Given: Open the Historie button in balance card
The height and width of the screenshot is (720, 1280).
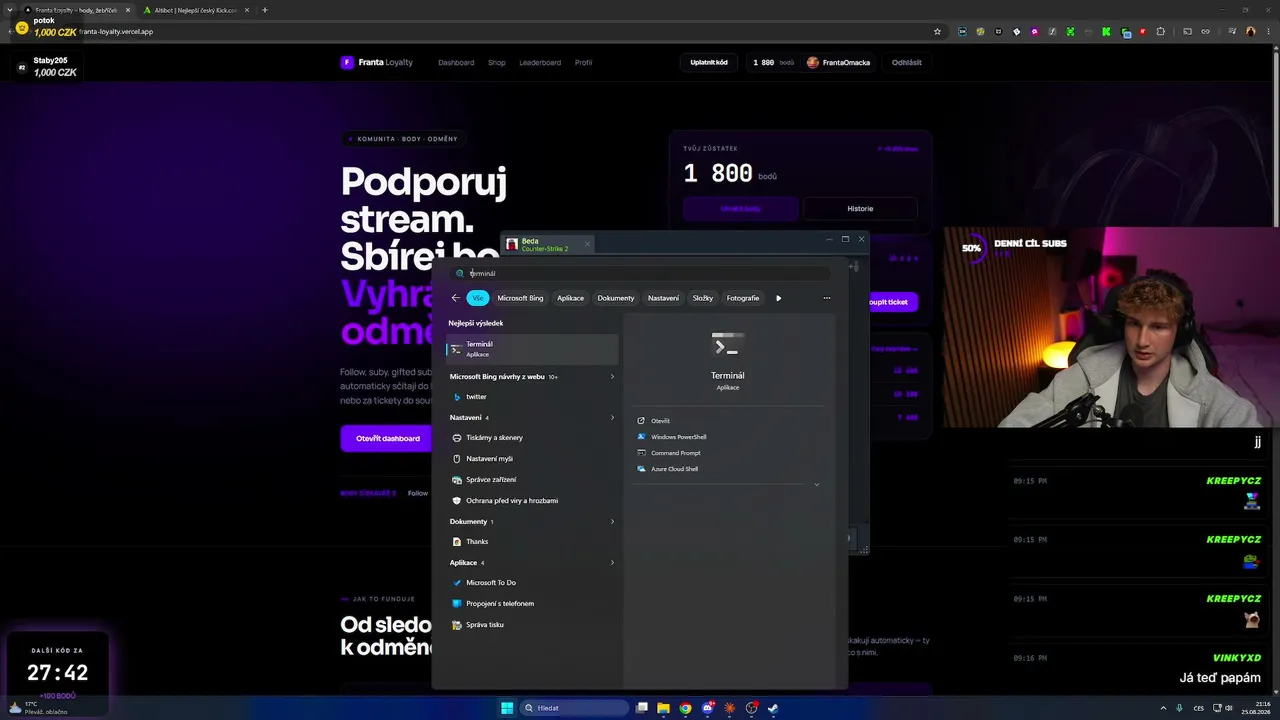Looking at the screenshot, I should coord(860,208).
